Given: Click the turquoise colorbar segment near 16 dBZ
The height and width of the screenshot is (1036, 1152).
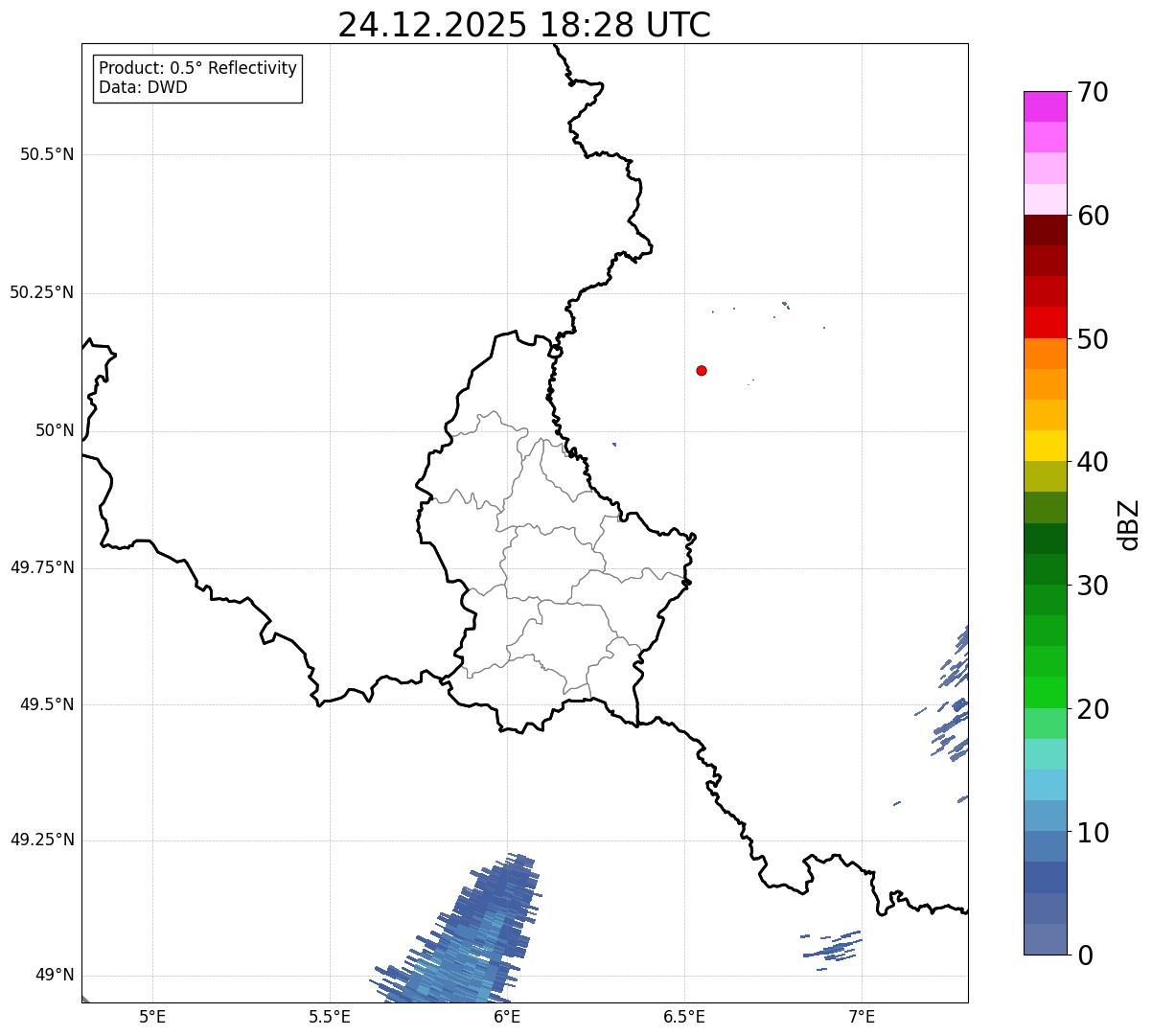Looking at the screenshot, I should (1045, 754).
